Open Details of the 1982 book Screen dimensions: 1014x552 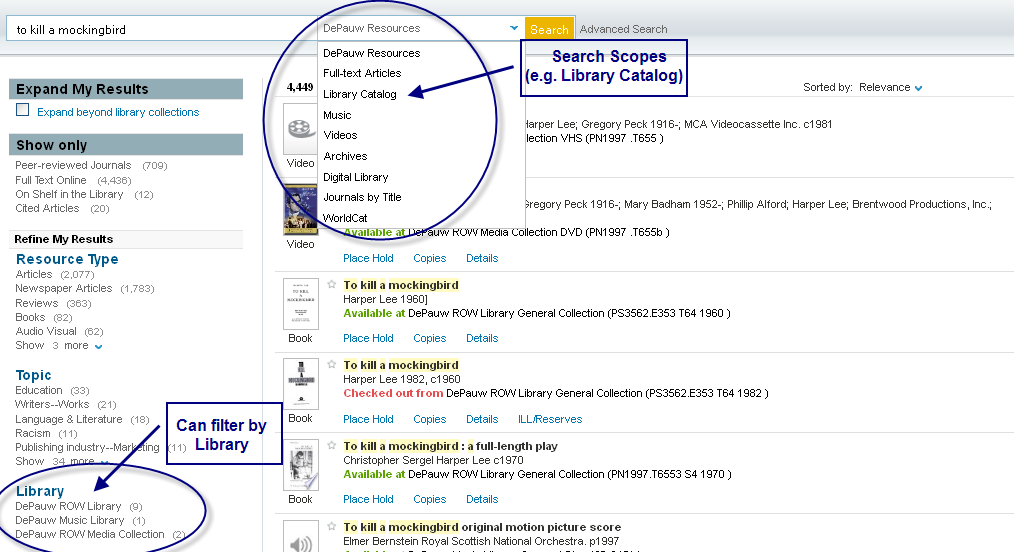point(482,419)
